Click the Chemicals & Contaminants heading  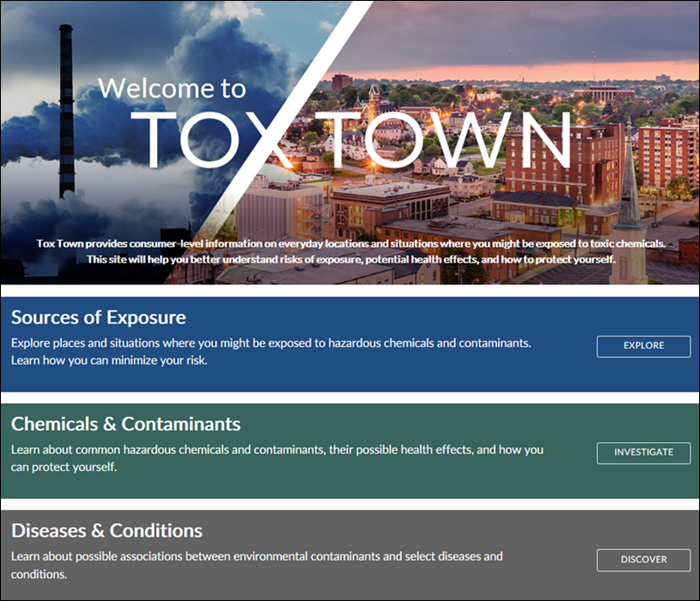pos(126,424)
